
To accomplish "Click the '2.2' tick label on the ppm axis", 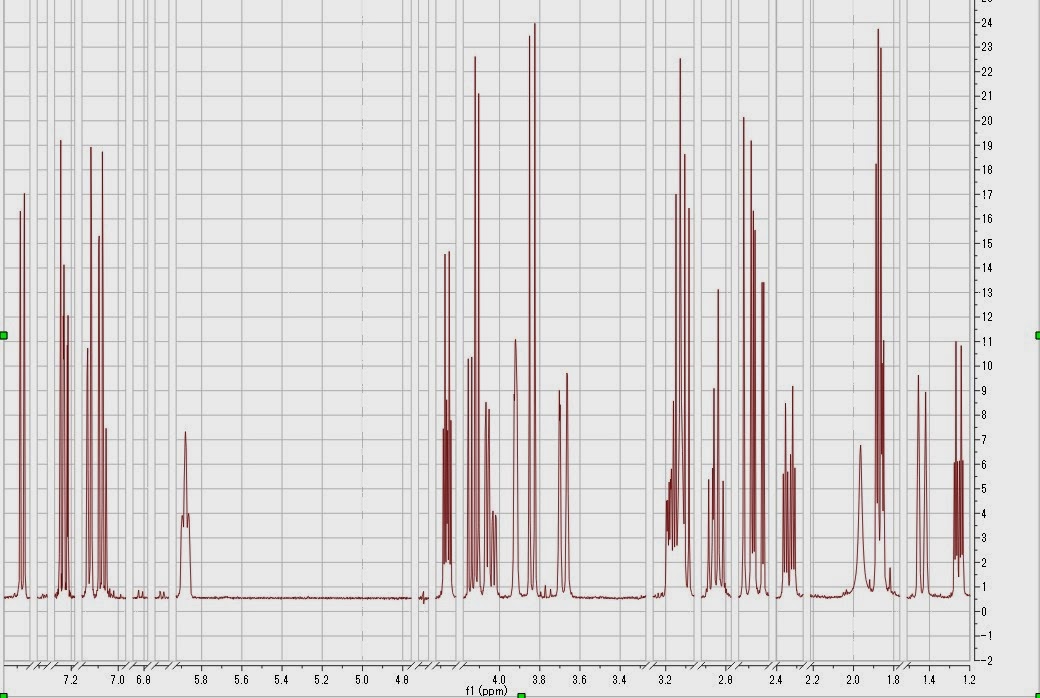I will click(x=812, y=680).
